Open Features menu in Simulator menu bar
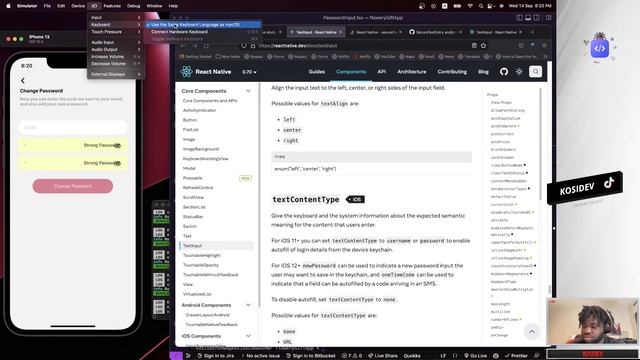 point(112,6)
